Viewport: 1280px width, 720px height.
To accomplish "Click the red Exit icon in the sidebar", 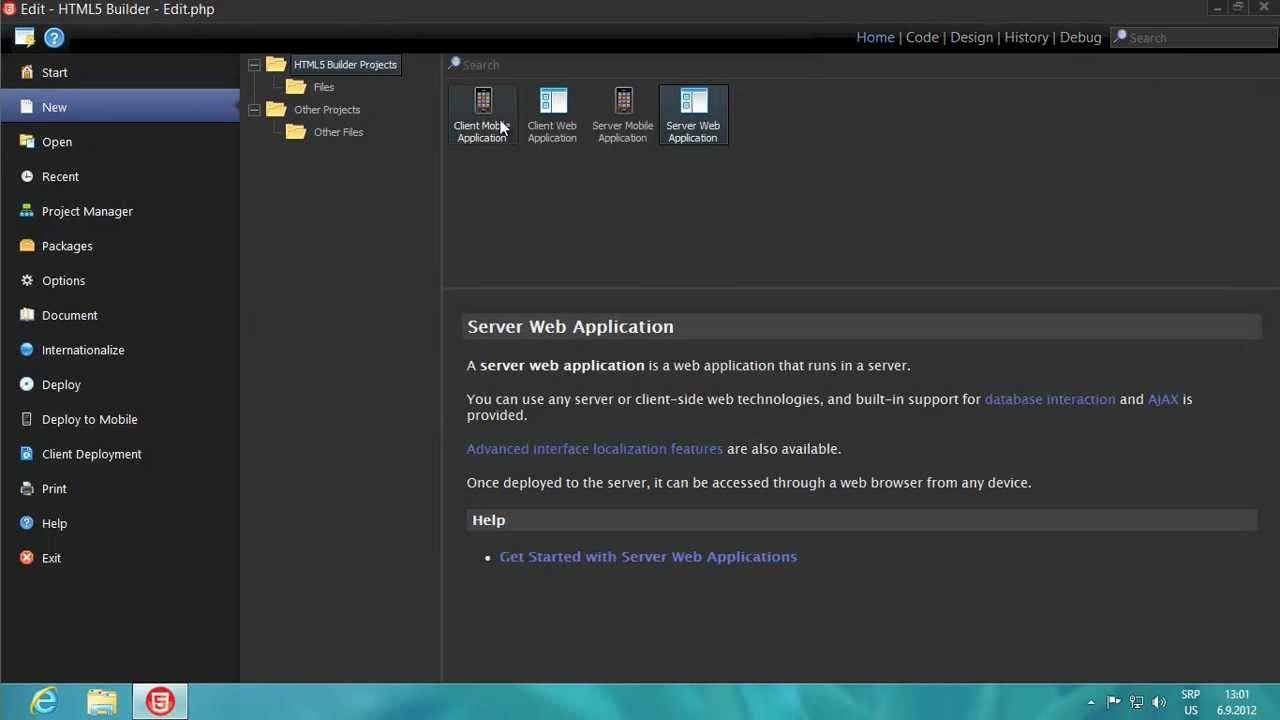I will tap(27, 557).
